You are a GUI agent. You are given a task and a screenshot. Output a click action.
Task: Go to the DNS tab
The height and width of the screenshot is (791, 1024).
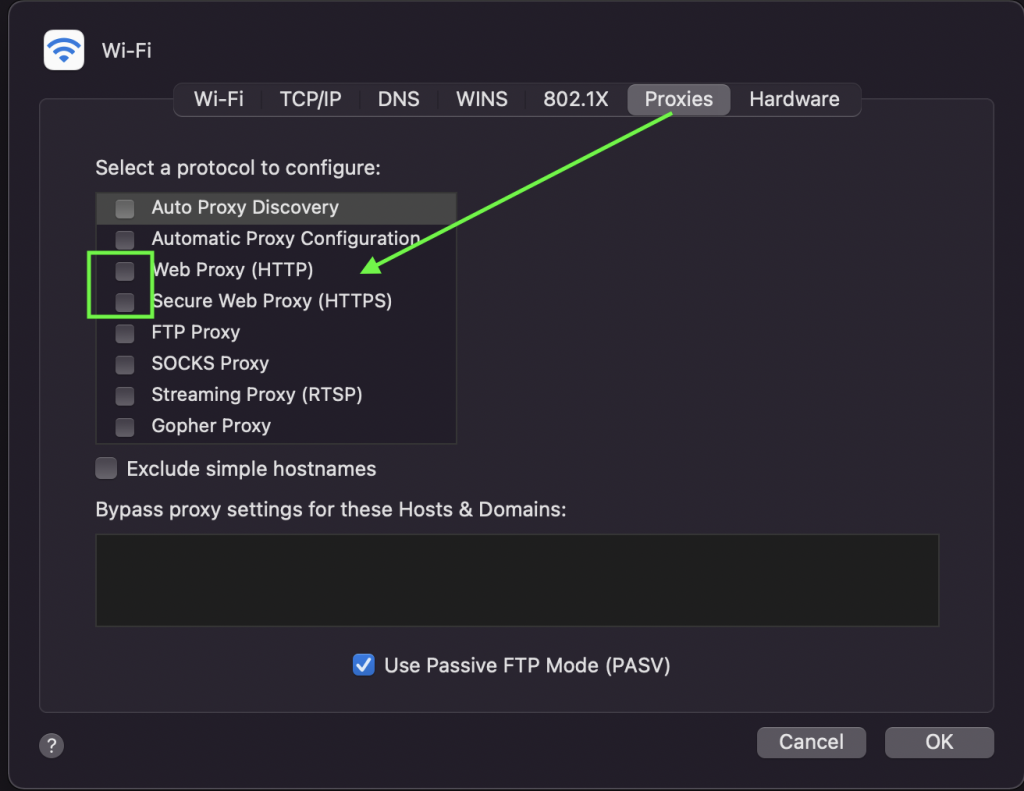[398, 99]
